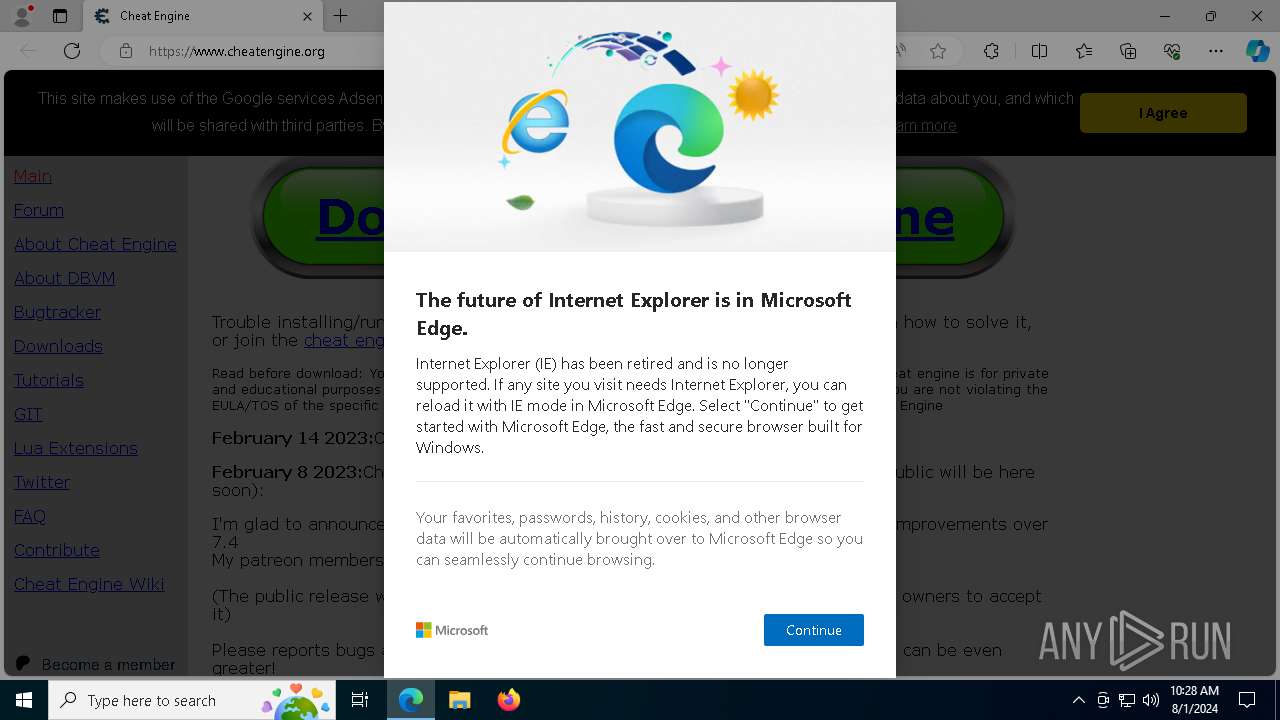This screenshot has height=720, width=1280.
Task: Click Become a member patreon button
Action: [x=96, y=664]
